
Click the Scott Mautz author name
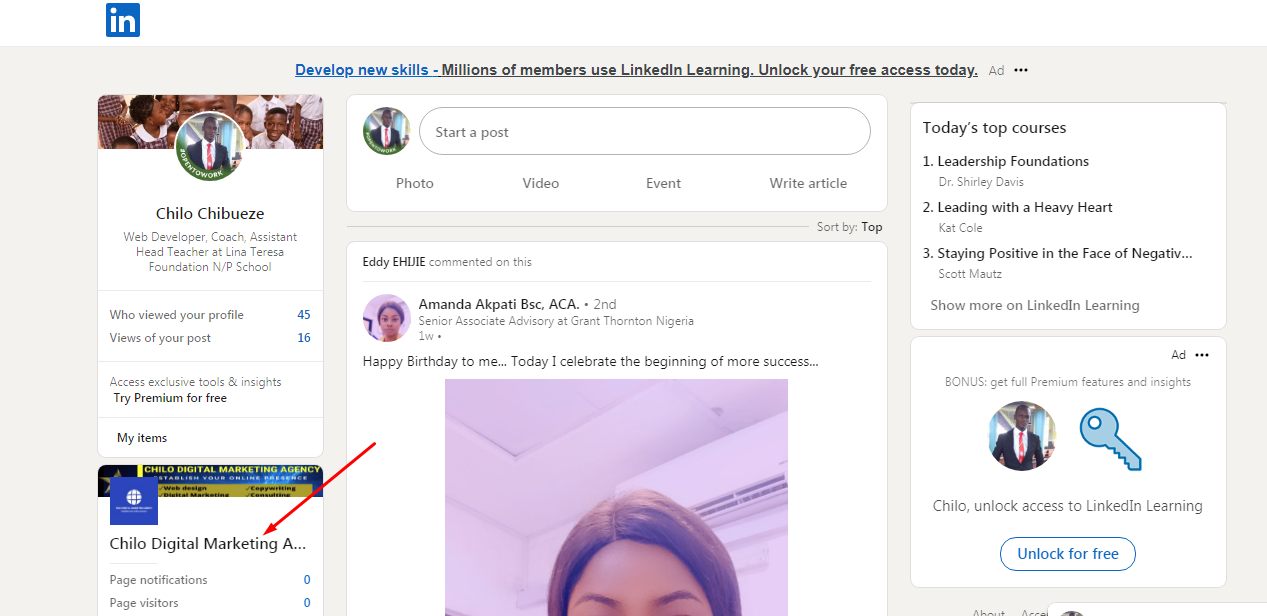tap(970, 274)
